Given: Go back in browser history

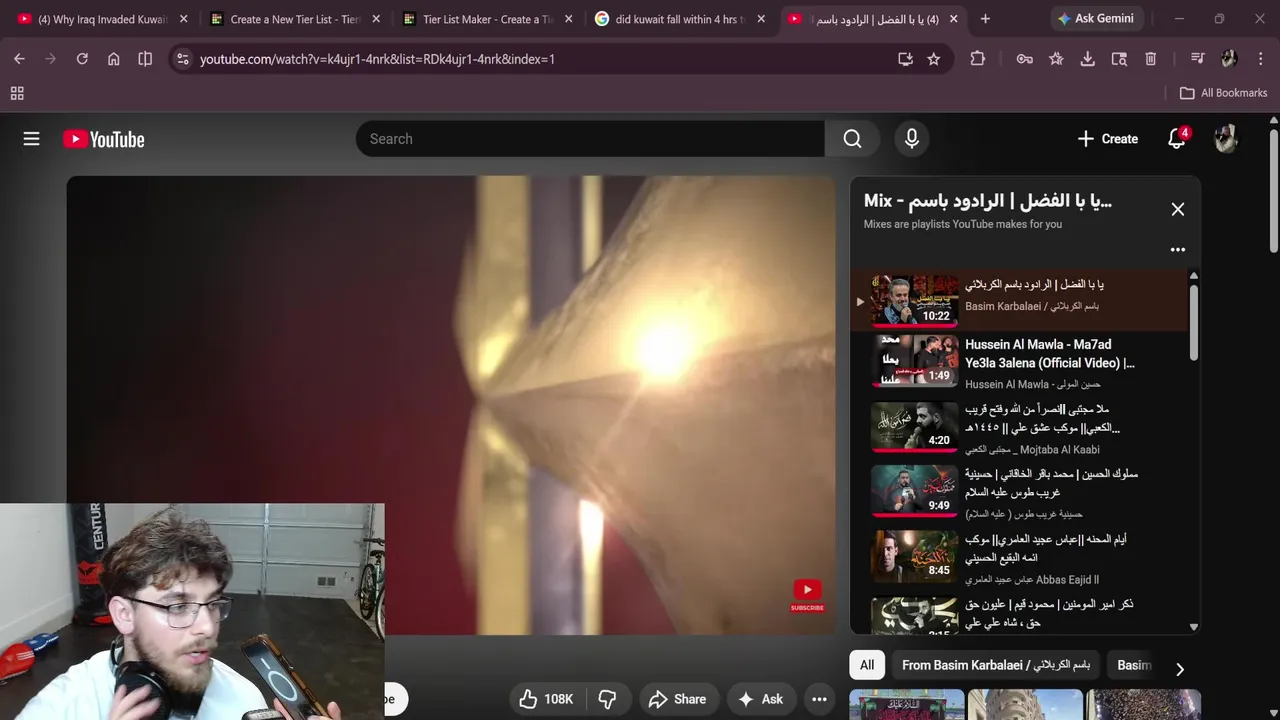Looking at the screenshot, I should tap(19, 59).
